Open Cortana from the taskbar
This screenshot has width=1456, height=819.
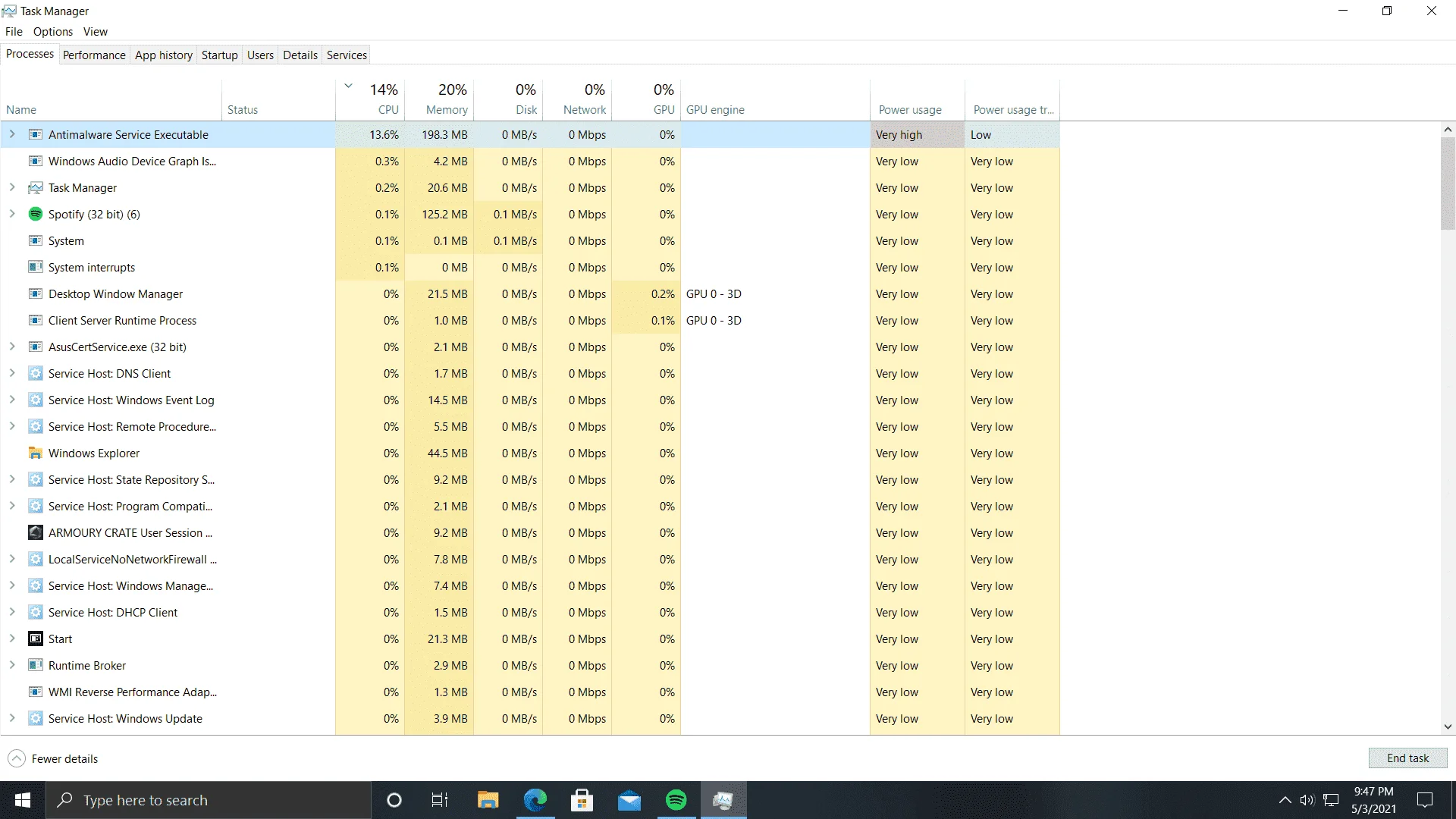click(x=394, y=800)
